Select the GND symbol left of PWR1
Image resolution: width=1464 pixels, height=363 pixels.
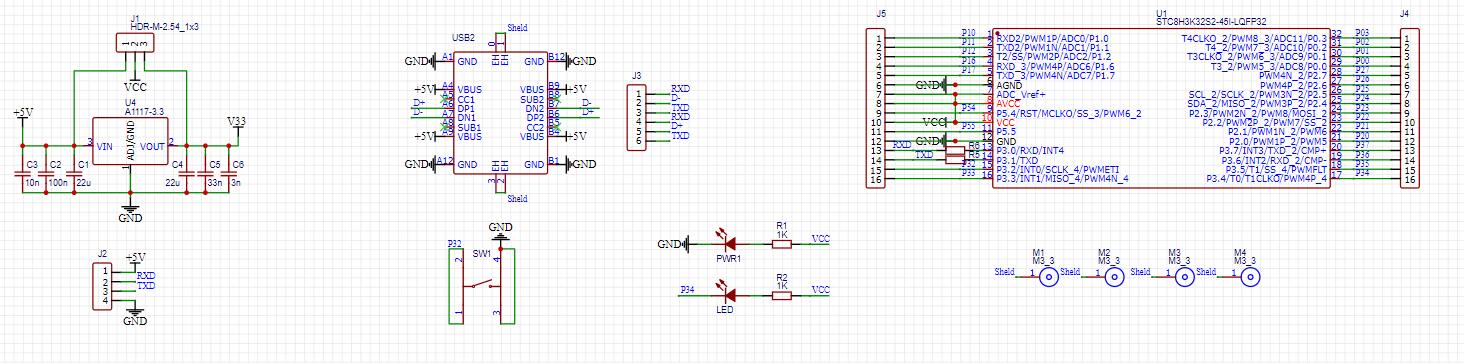675,244
